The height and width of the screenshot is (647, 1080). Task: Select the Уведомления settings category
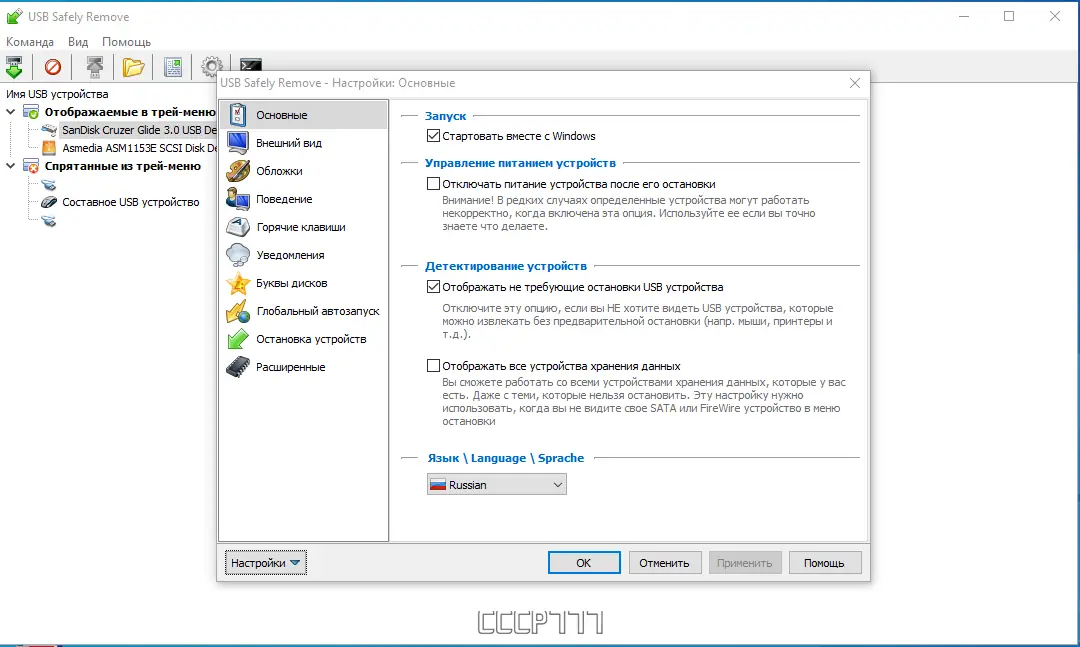[303, 255]
